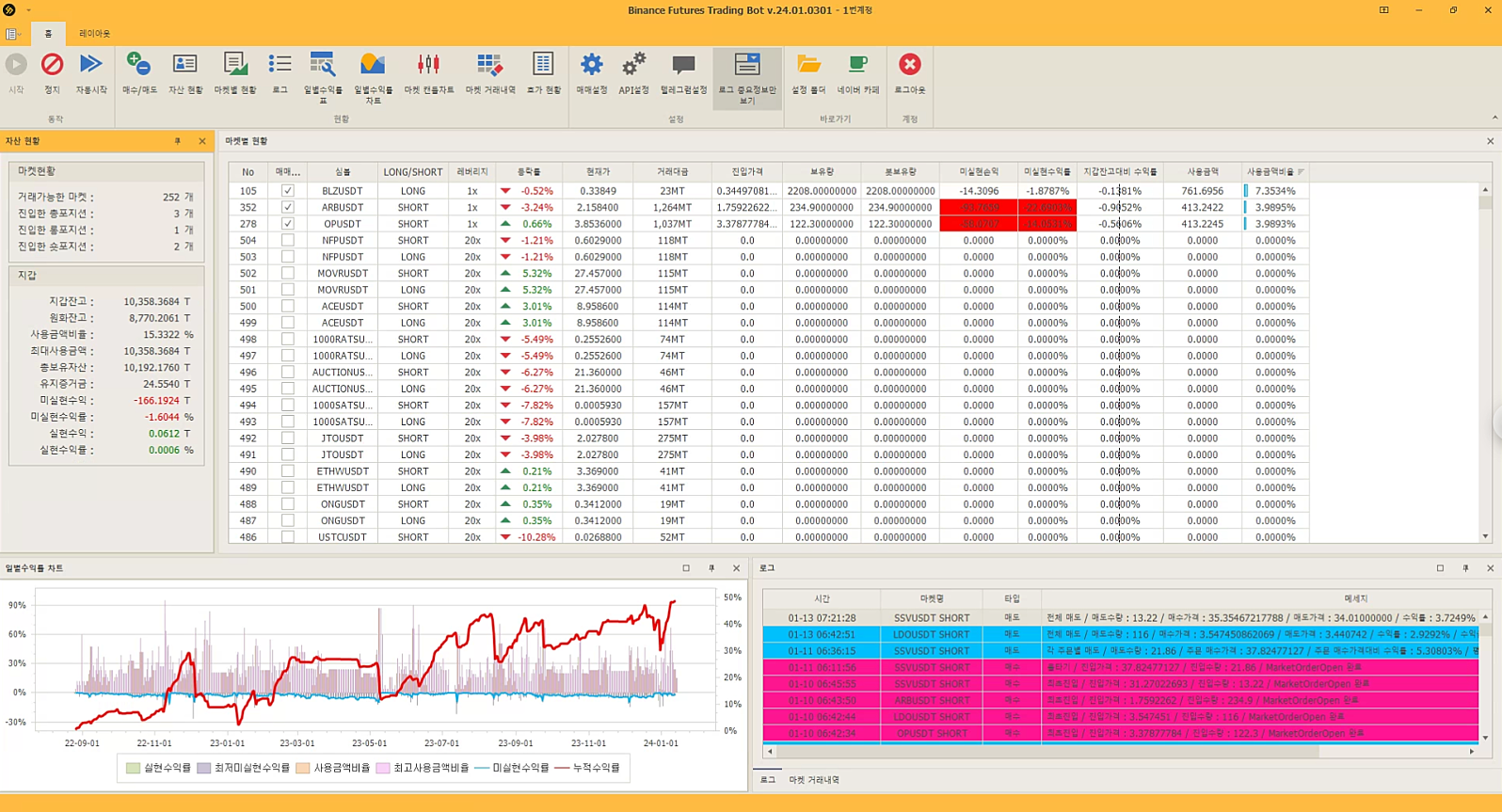Sort by the 거래대금 column header
Image resolution: width=1502 pixels, height=812 pixels.
(673, 172)
